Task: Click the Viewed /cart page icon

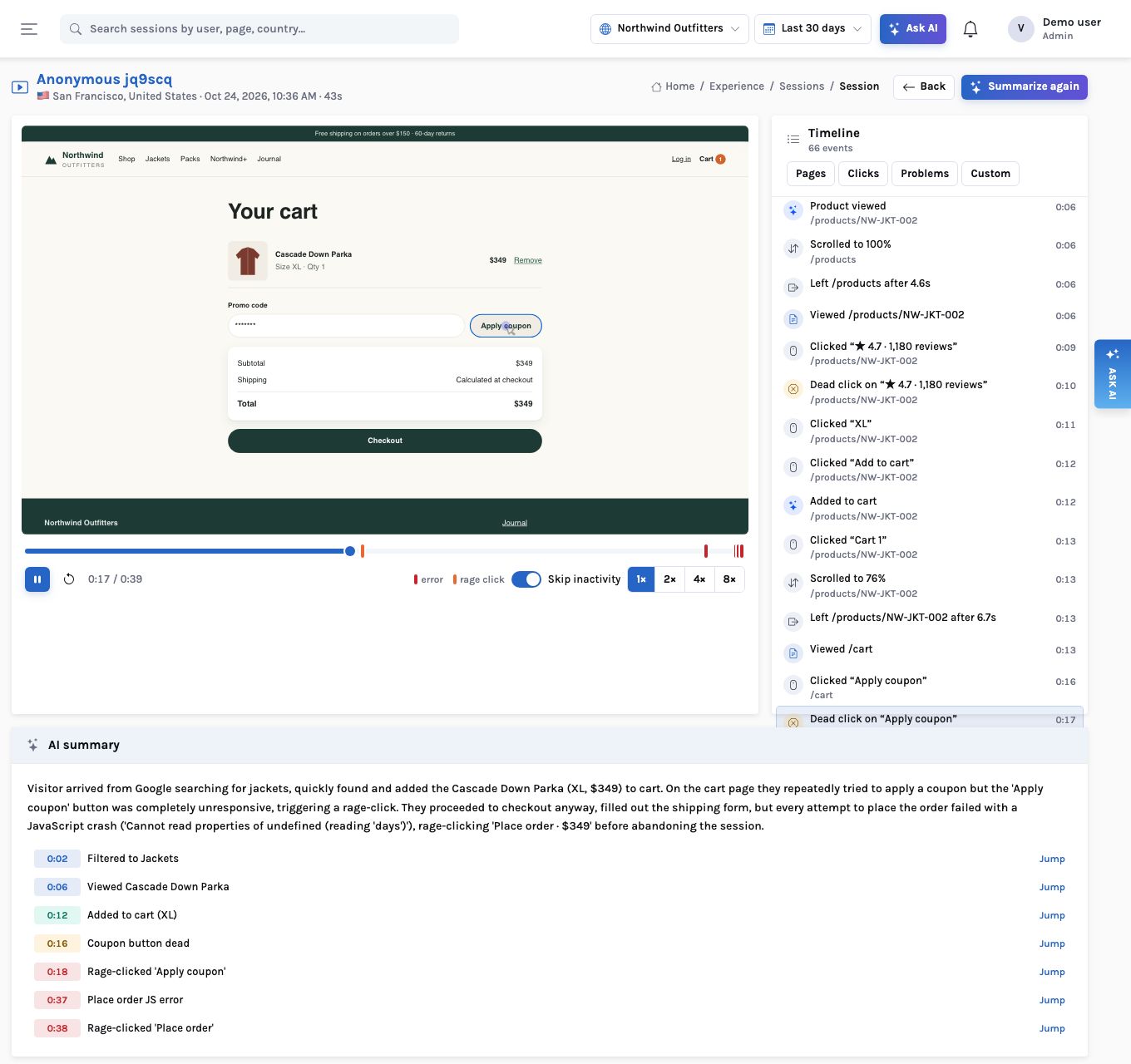Action: (793, 653)
